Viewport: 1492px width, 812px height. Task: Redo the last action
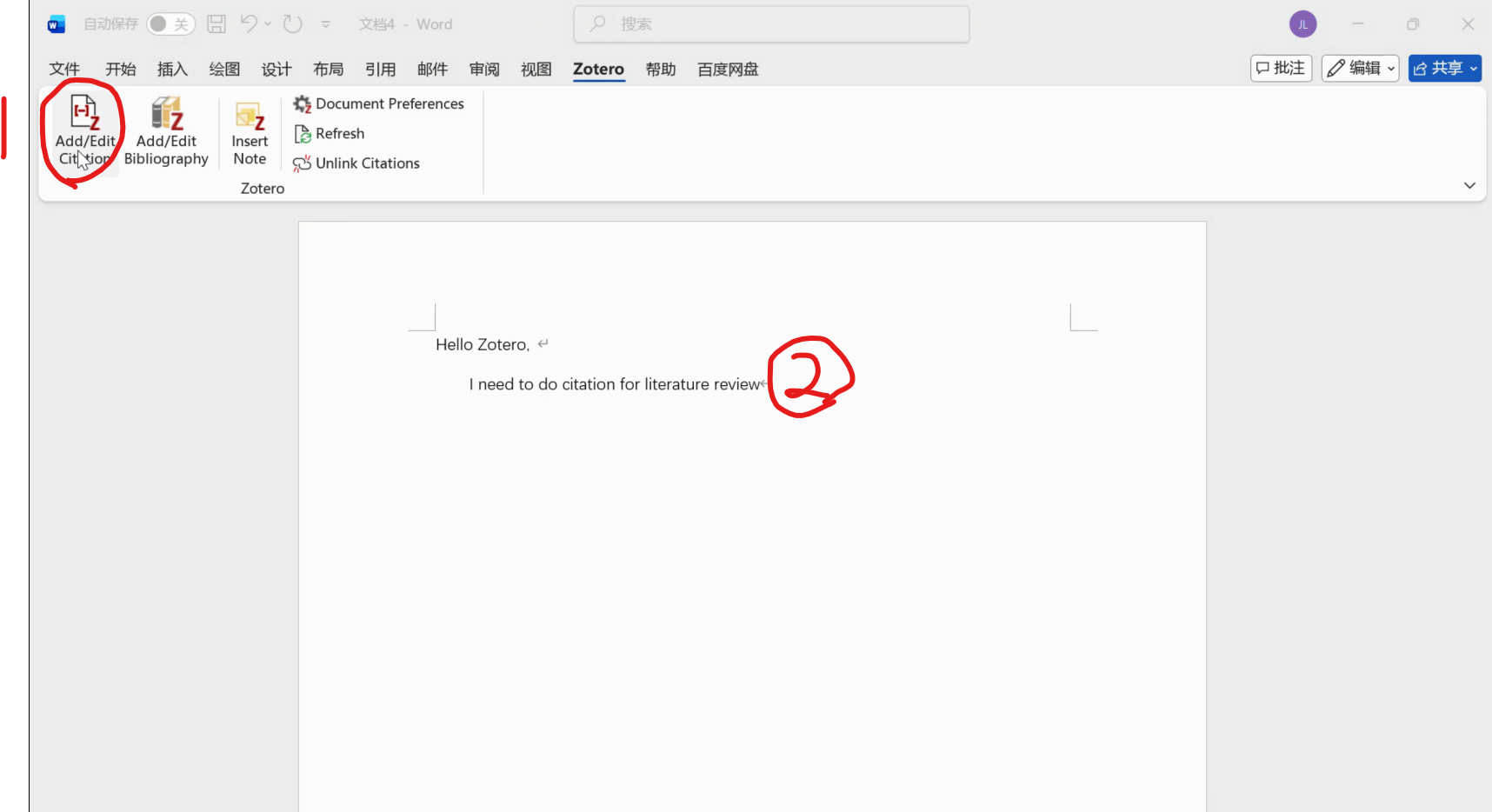(293, 24)
